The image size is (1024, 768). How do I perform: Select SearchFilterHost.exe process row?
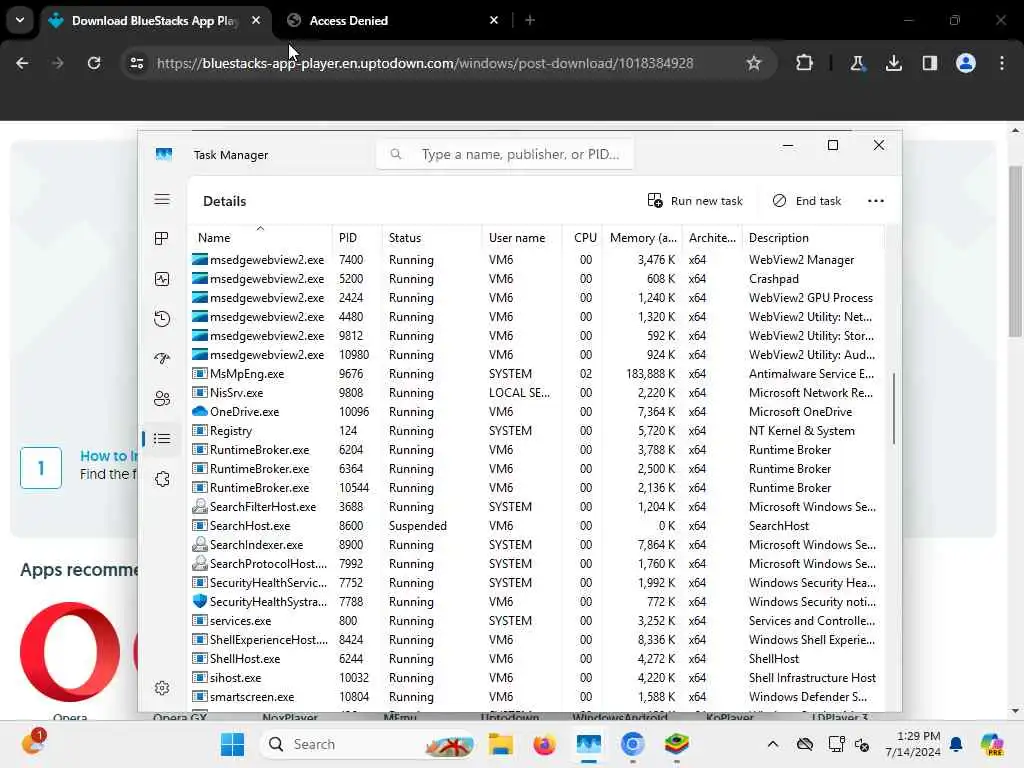point(537,507)
